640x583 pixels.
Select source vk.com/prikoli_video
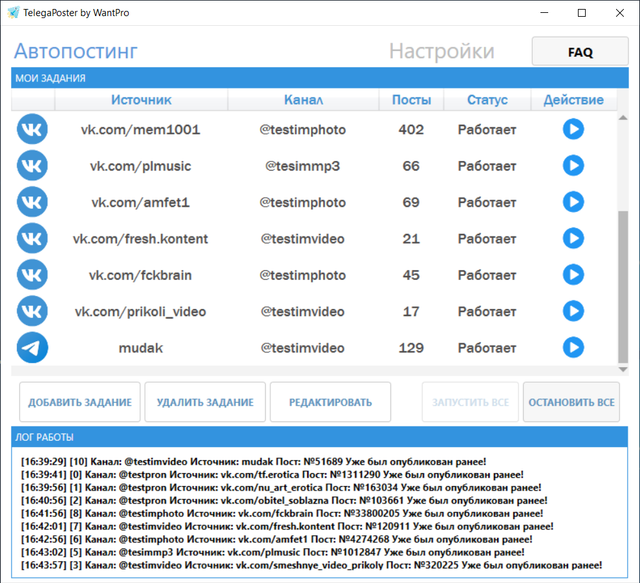[x=140, y=312]
